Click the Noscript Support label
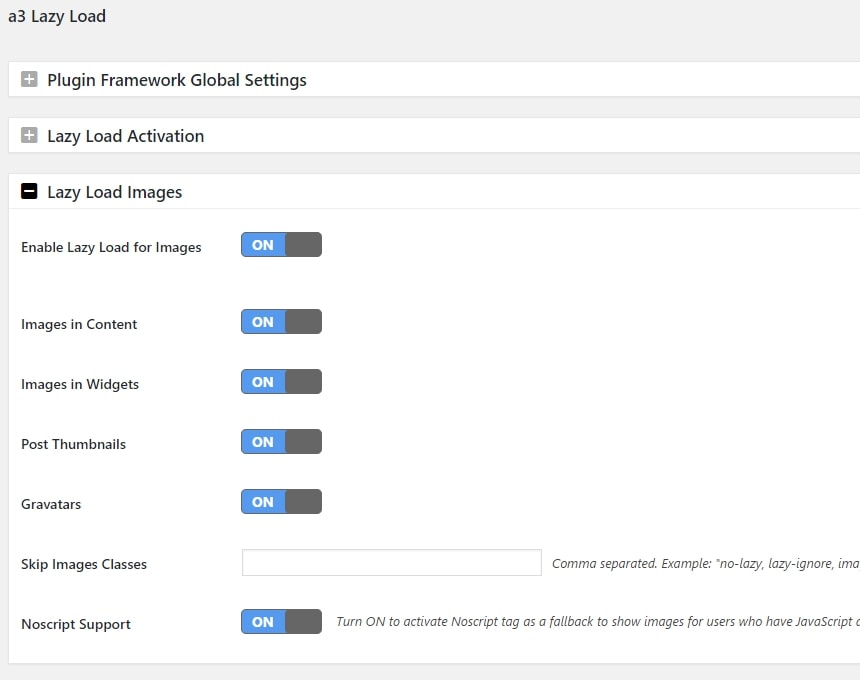860x680 pixels. pyautogui.click(x=76, y=624)
